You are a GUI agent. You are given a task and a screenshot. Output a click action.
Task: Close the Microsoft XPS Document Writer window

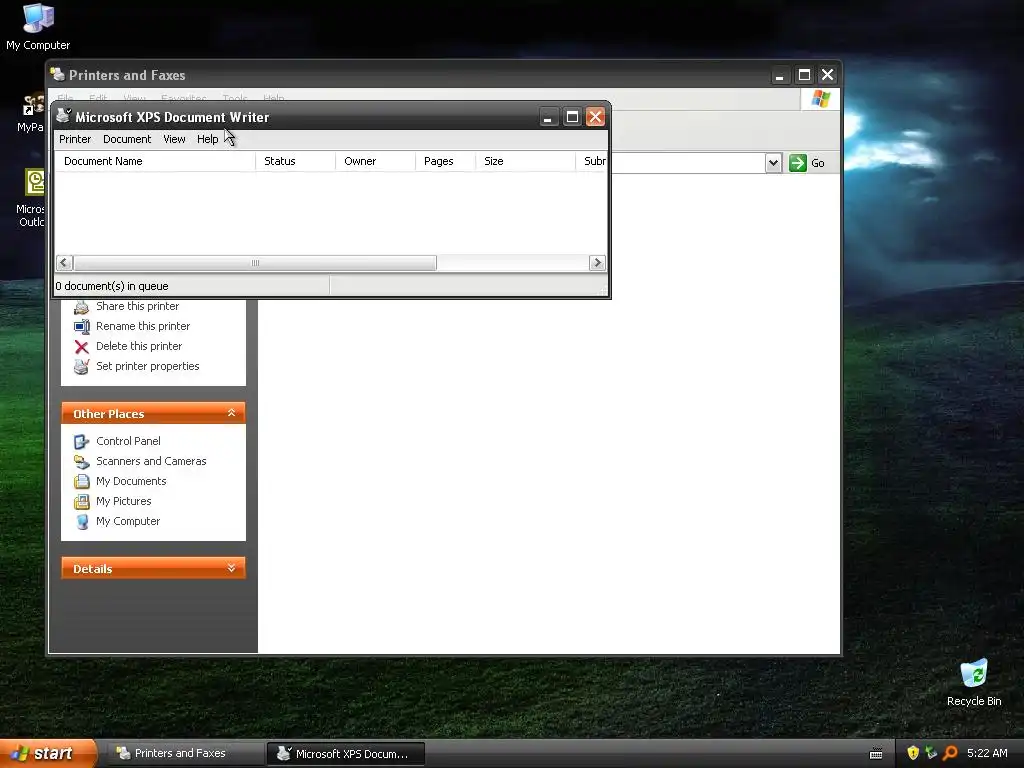[x=595, y=117]
